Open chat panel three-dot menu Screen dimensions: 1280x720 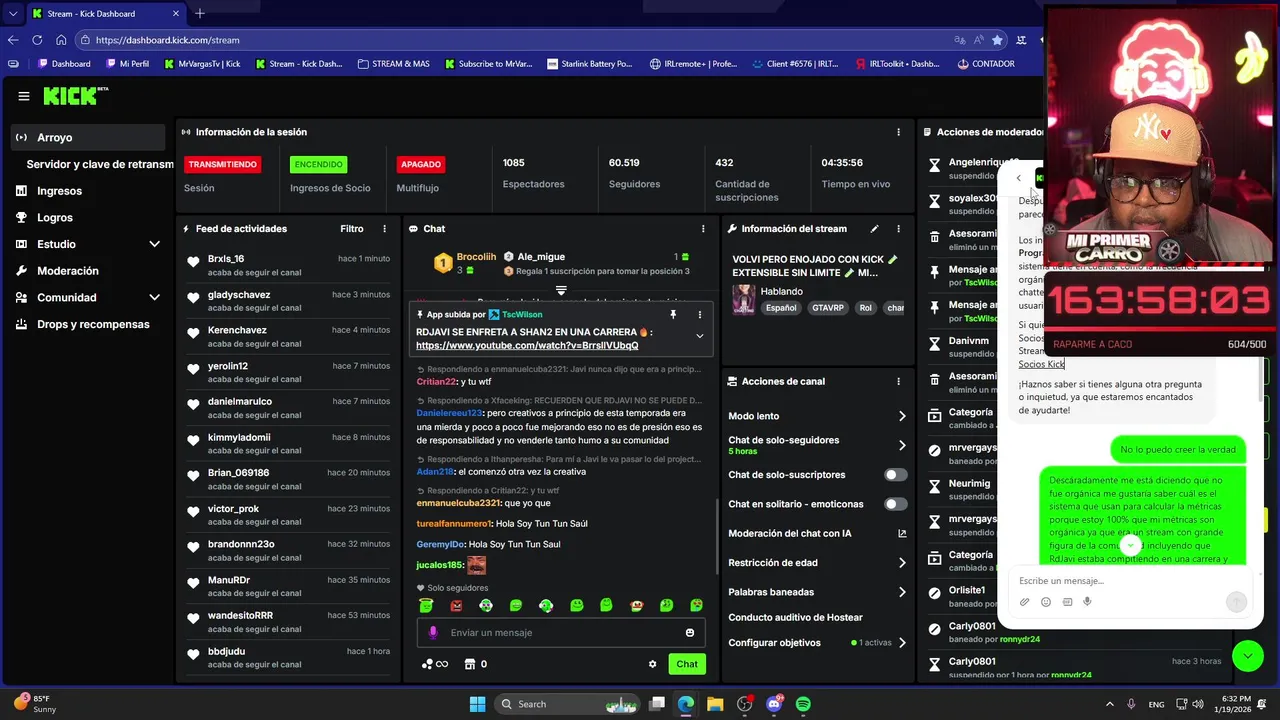point(703,229)
